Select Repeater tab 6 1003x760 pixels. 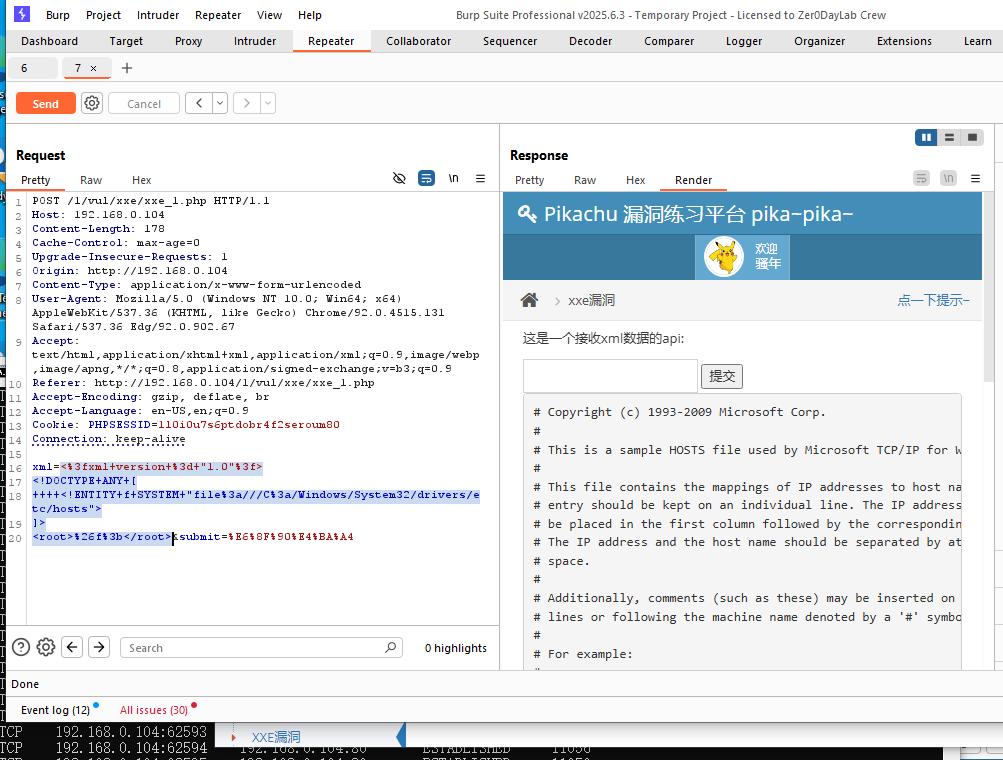point(33,68)
